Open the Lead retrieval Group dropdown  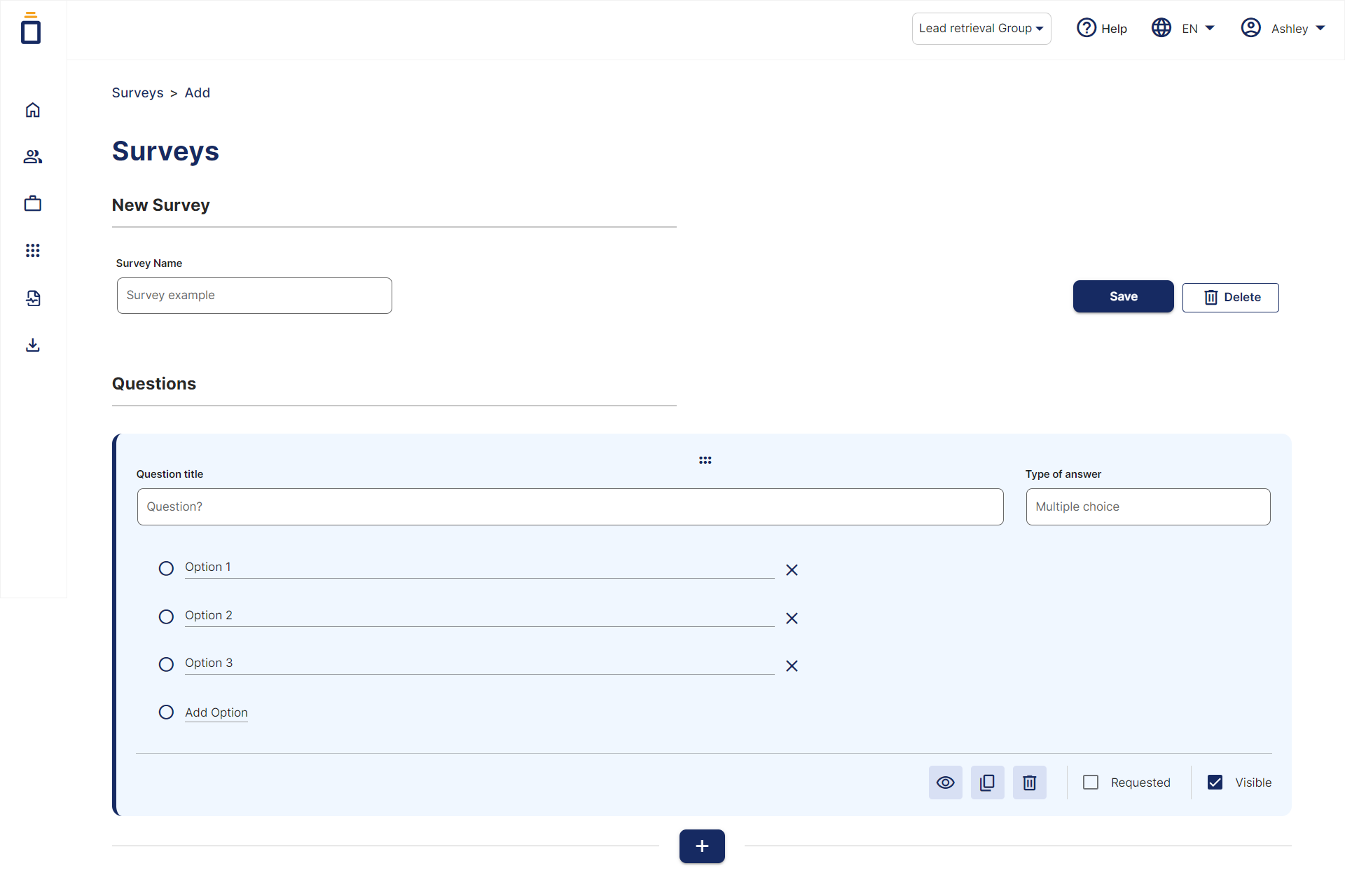point(981,29)
